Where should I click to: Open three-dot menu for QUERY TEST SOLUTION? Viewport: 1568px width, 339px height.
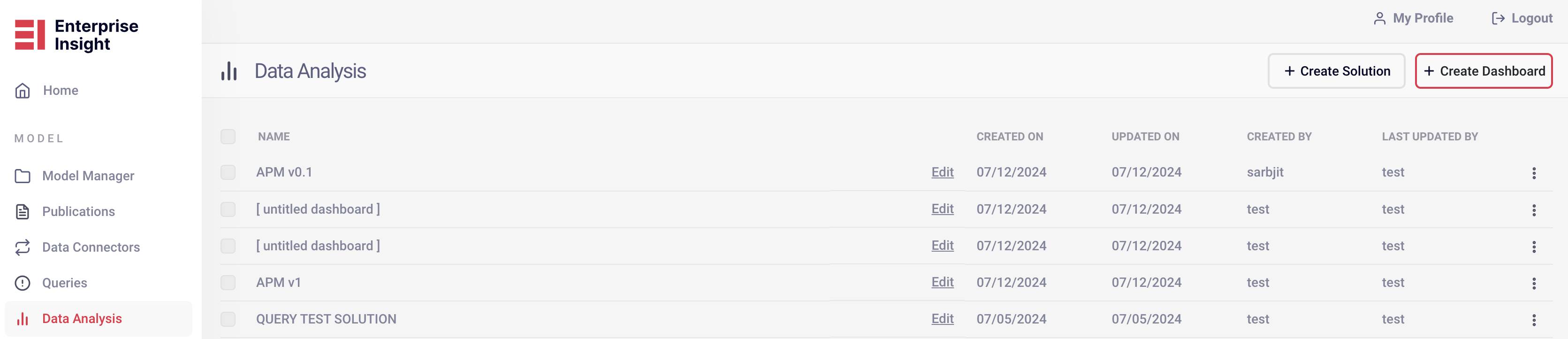1534,320
